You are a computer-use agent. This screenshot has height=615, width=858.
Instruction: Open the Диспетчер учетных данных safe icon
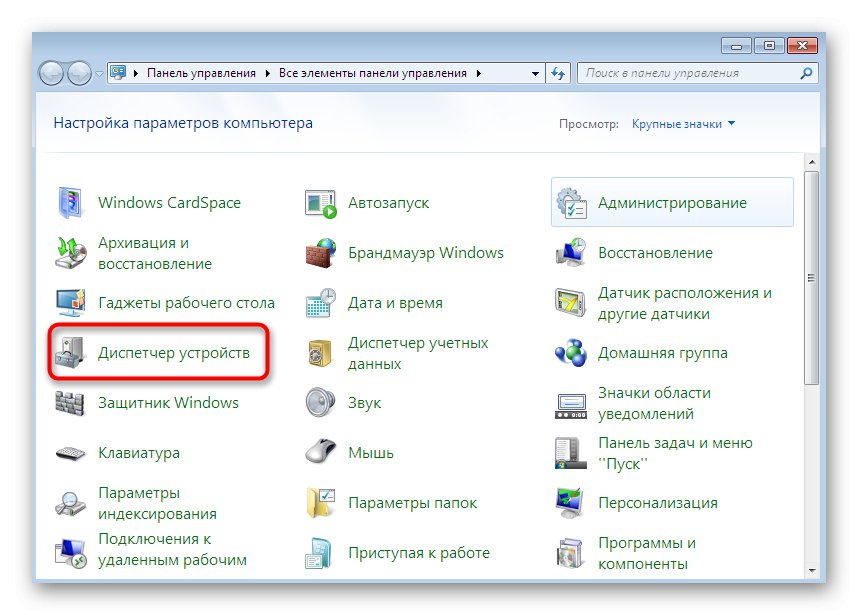(x=321, y=353)
